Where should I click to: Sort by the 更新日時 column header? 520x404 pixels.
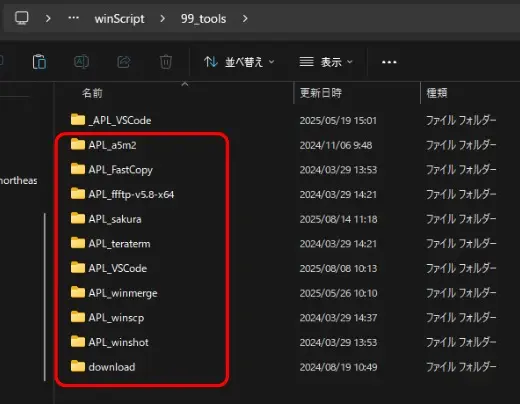tap(321, 93)
